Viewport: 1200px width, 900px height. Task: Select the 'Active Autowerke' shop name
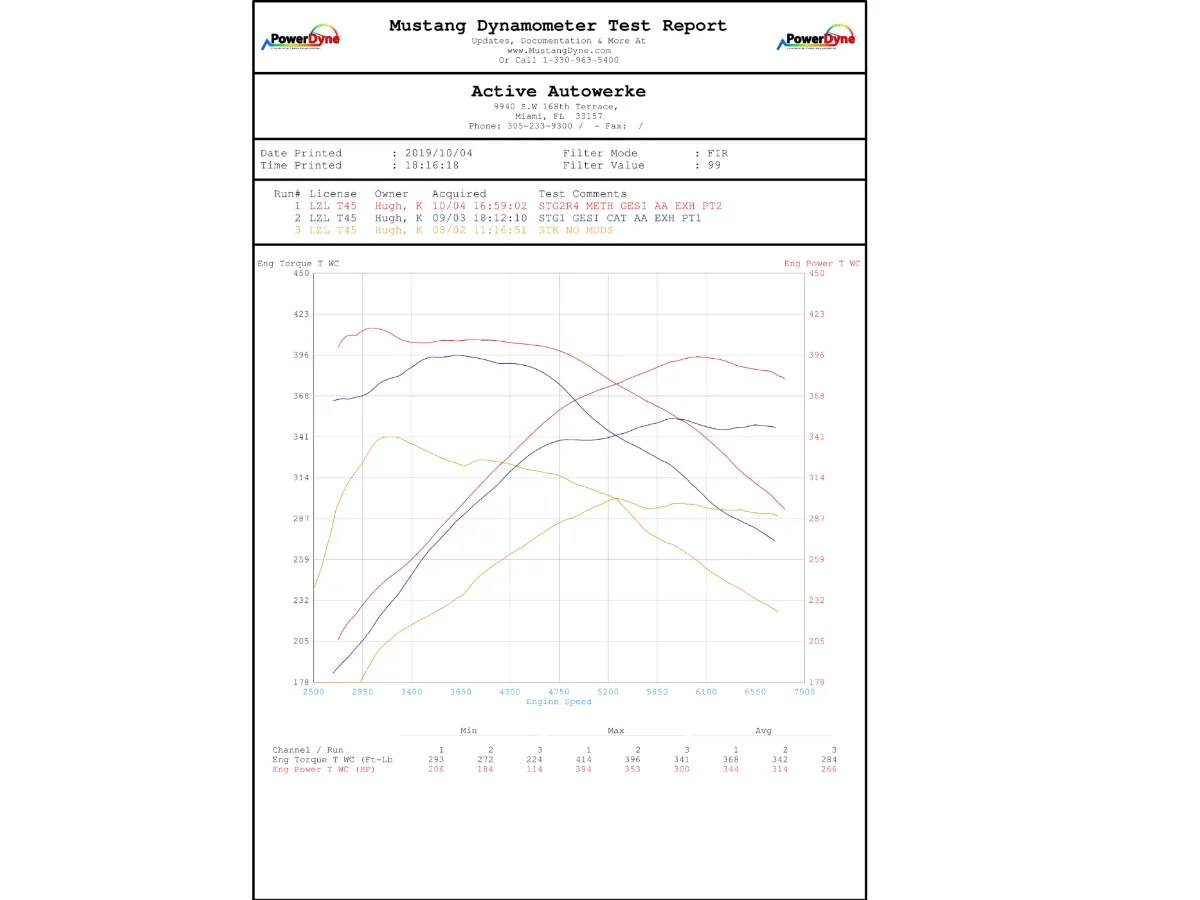pos(558,91)
